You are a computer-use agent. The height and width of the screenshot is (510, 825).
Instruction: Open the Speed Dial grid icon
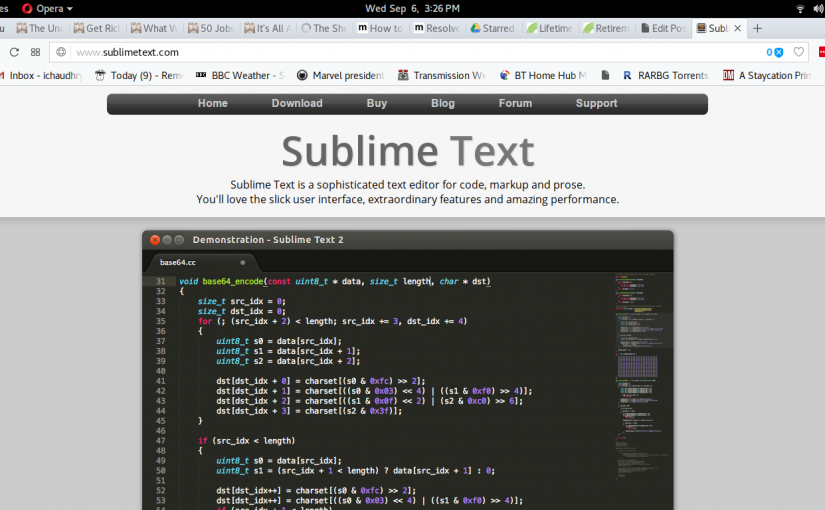pyautogui.click(x=36, y=52)
